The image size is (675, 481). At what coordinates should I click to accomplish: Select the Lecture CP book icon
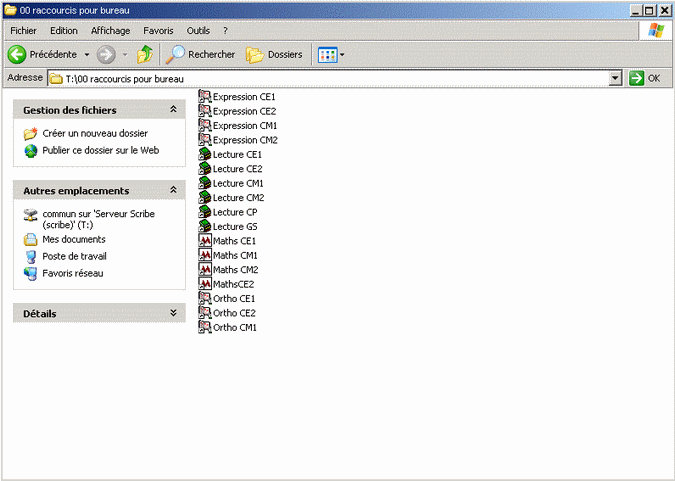click(x=204, y=212)
